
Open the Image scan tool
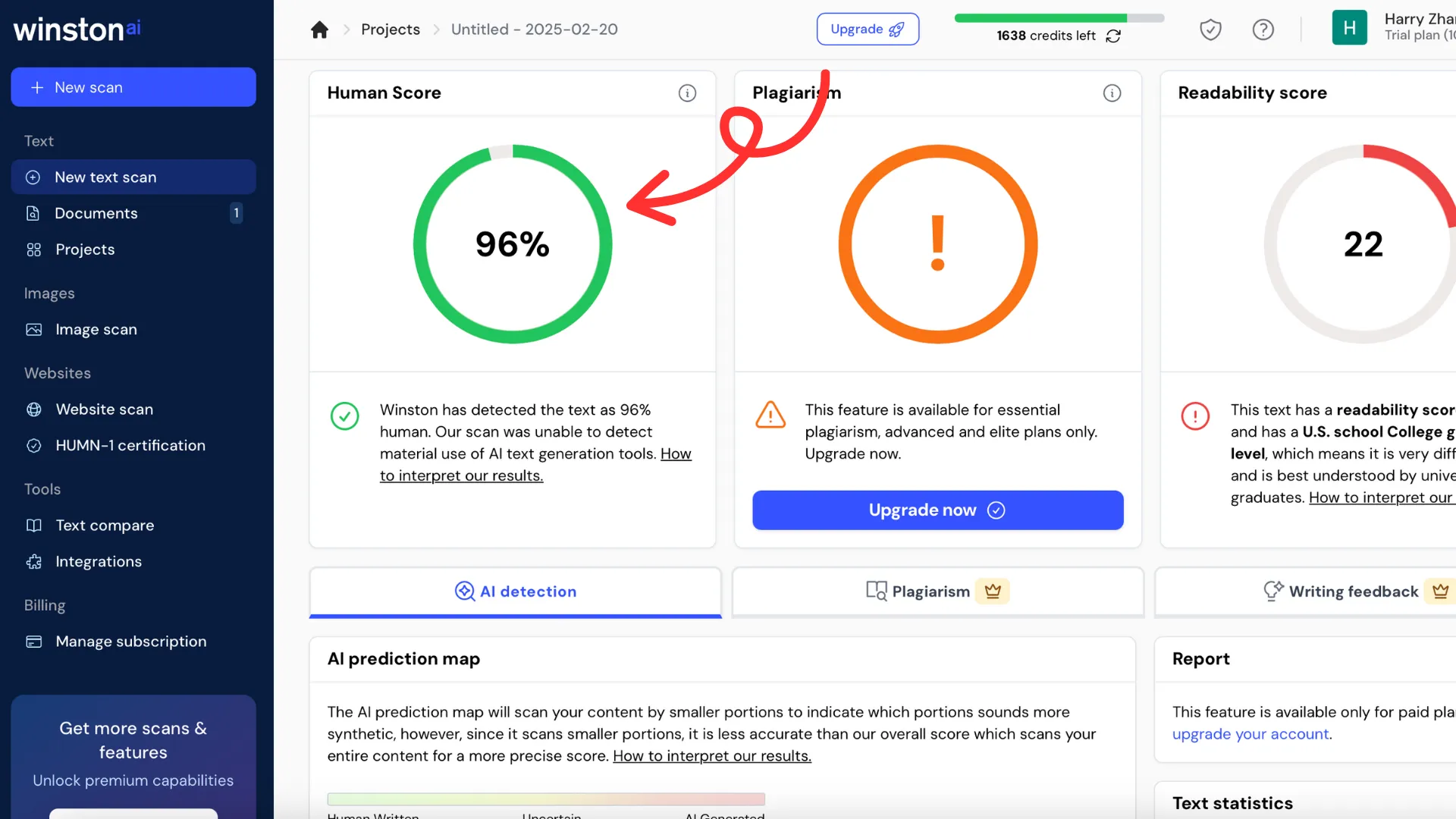click(x=96, y=330)
